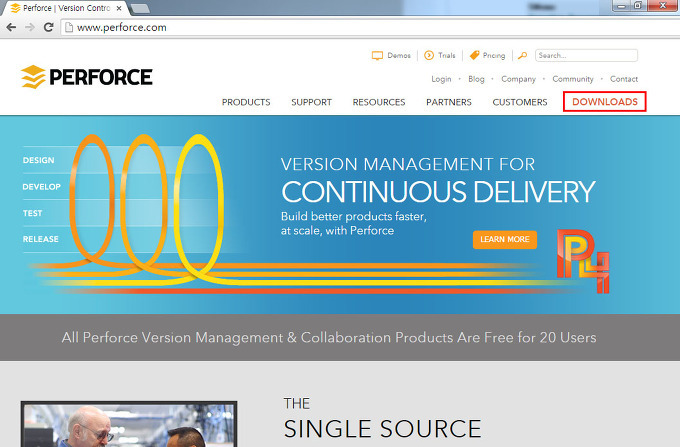Go to the Blog link
The height and width of the screenshot is (447, 680).
[476, 79]
